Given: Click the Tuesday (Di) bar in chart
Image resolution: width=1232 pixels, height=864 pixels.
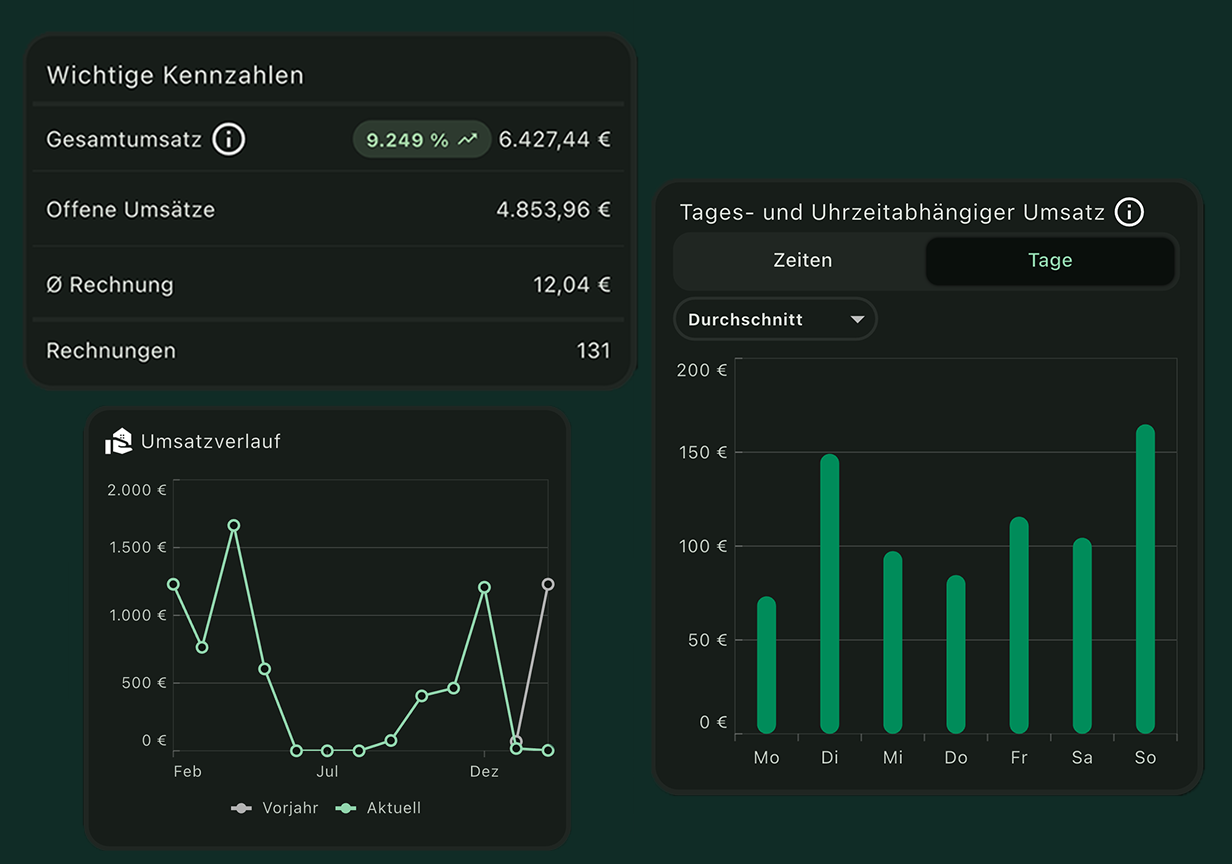Looking at the screenshot, I should [x=829, y=595].
